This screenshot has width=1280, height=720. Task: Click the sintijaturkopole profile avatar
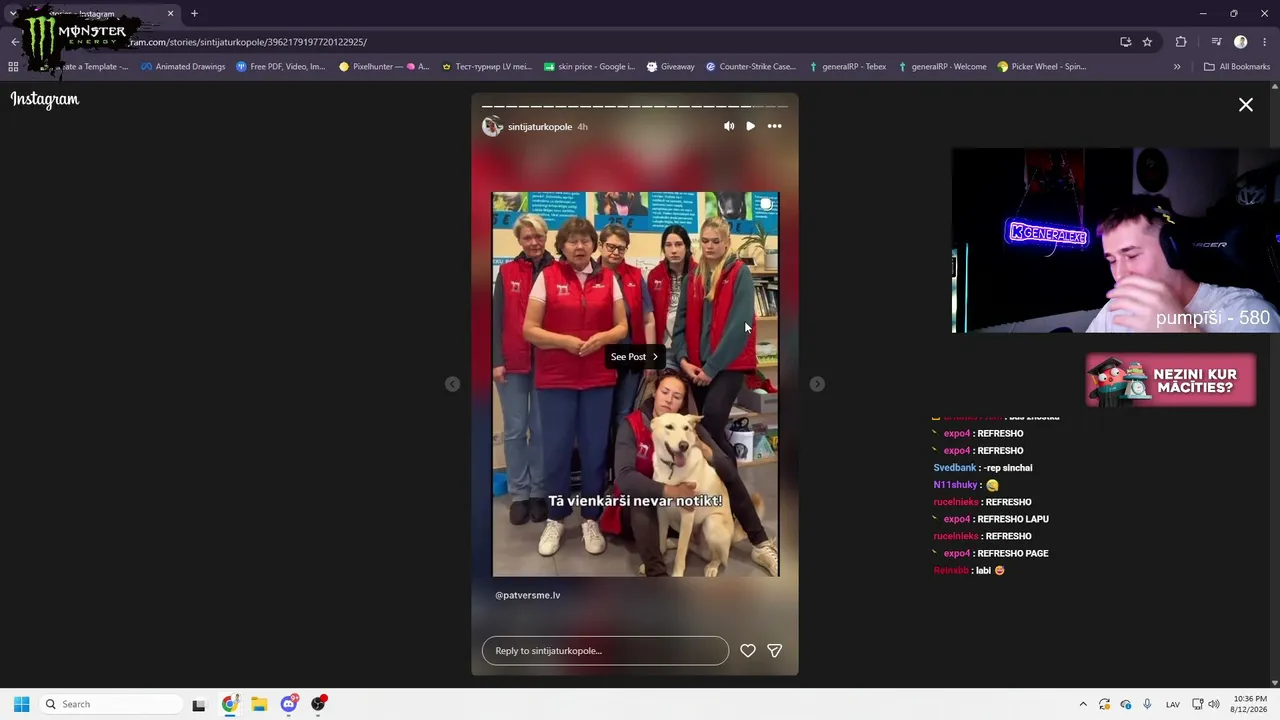[x=492, y=126]
